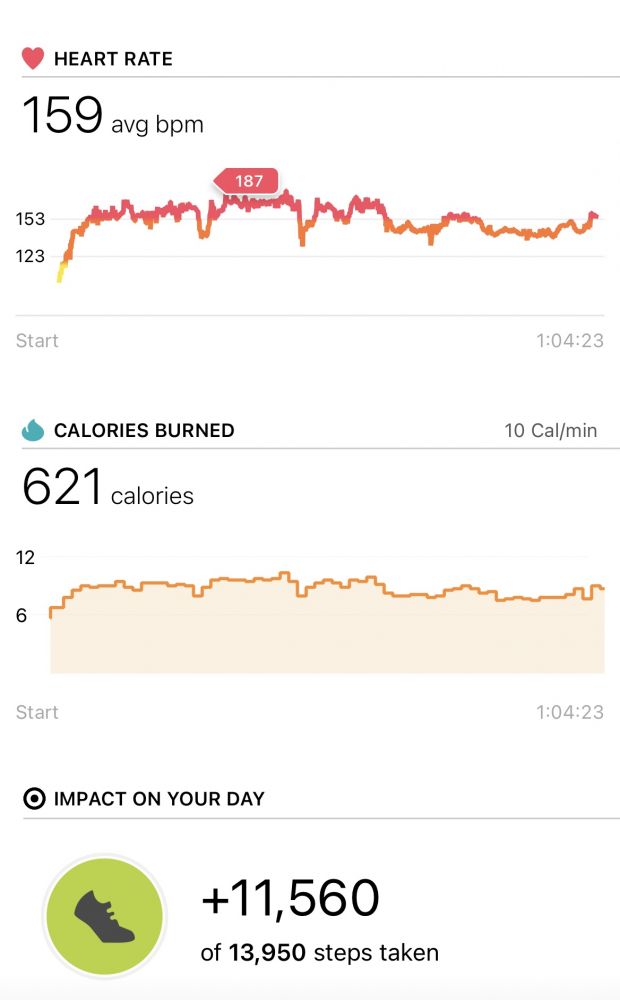The width and height of the screenshot is (620, 1000).
Task: Tap the 10 Cal/min rate label
Action: (x=551, y=431)
